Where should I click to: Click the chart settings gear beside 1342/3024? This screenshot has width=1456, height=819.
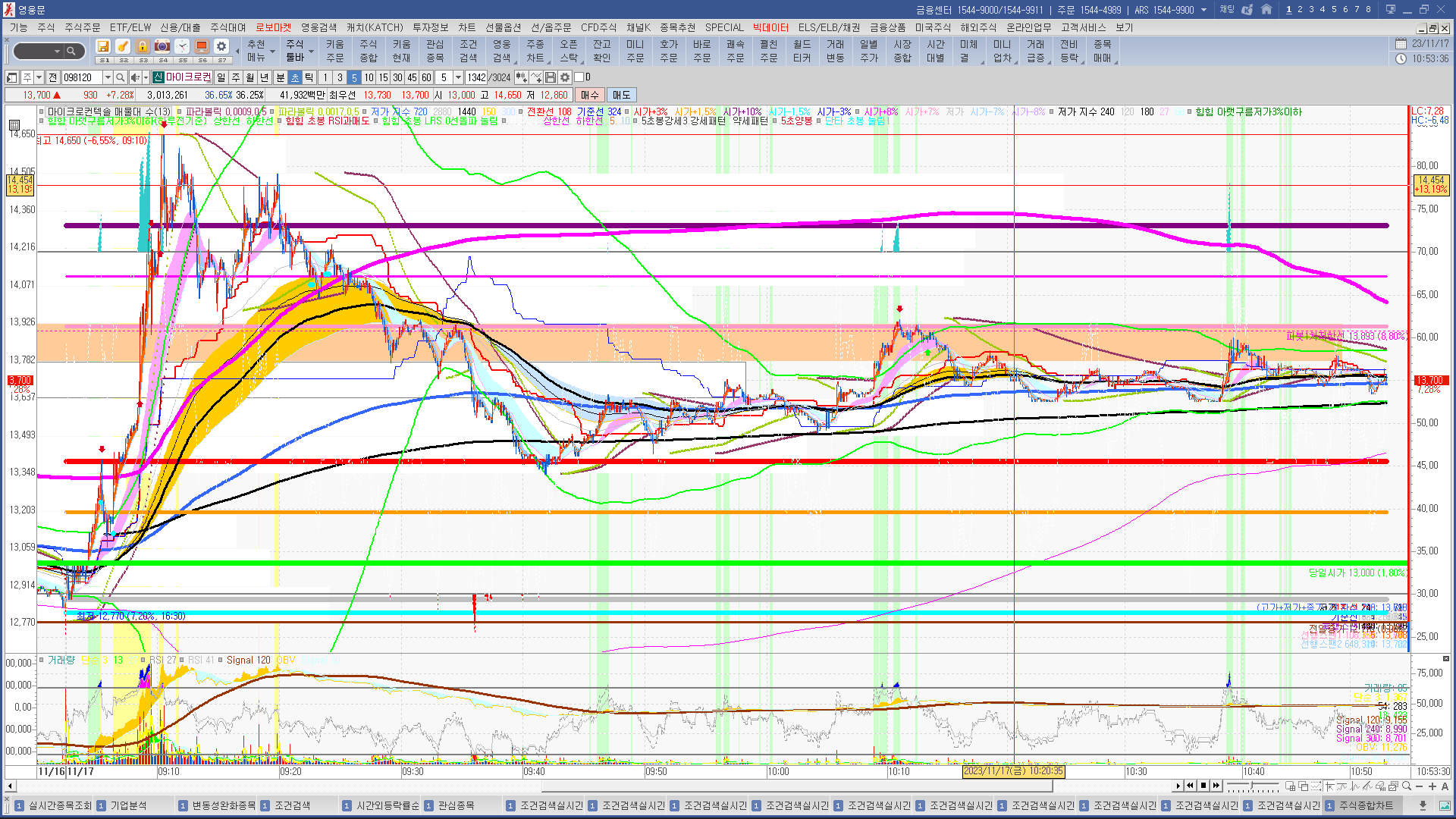pyautogui.click(x=565, y=77)
